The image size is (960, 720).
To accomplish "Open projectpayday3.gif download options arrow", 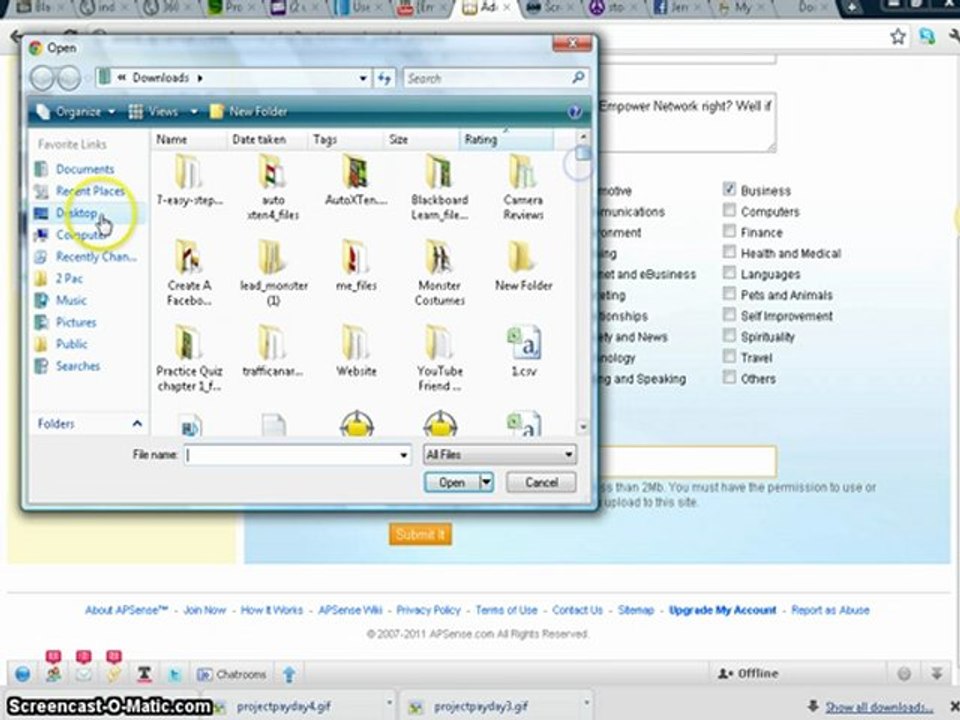I will (x=586, y=703).
